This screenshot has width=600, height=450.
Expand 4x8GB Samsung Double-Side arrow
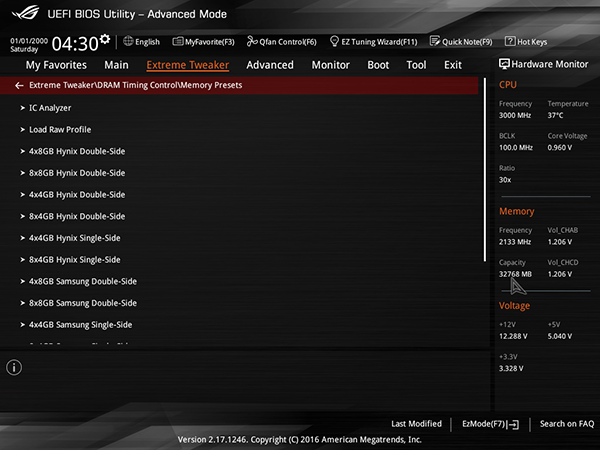pos(23,281)
